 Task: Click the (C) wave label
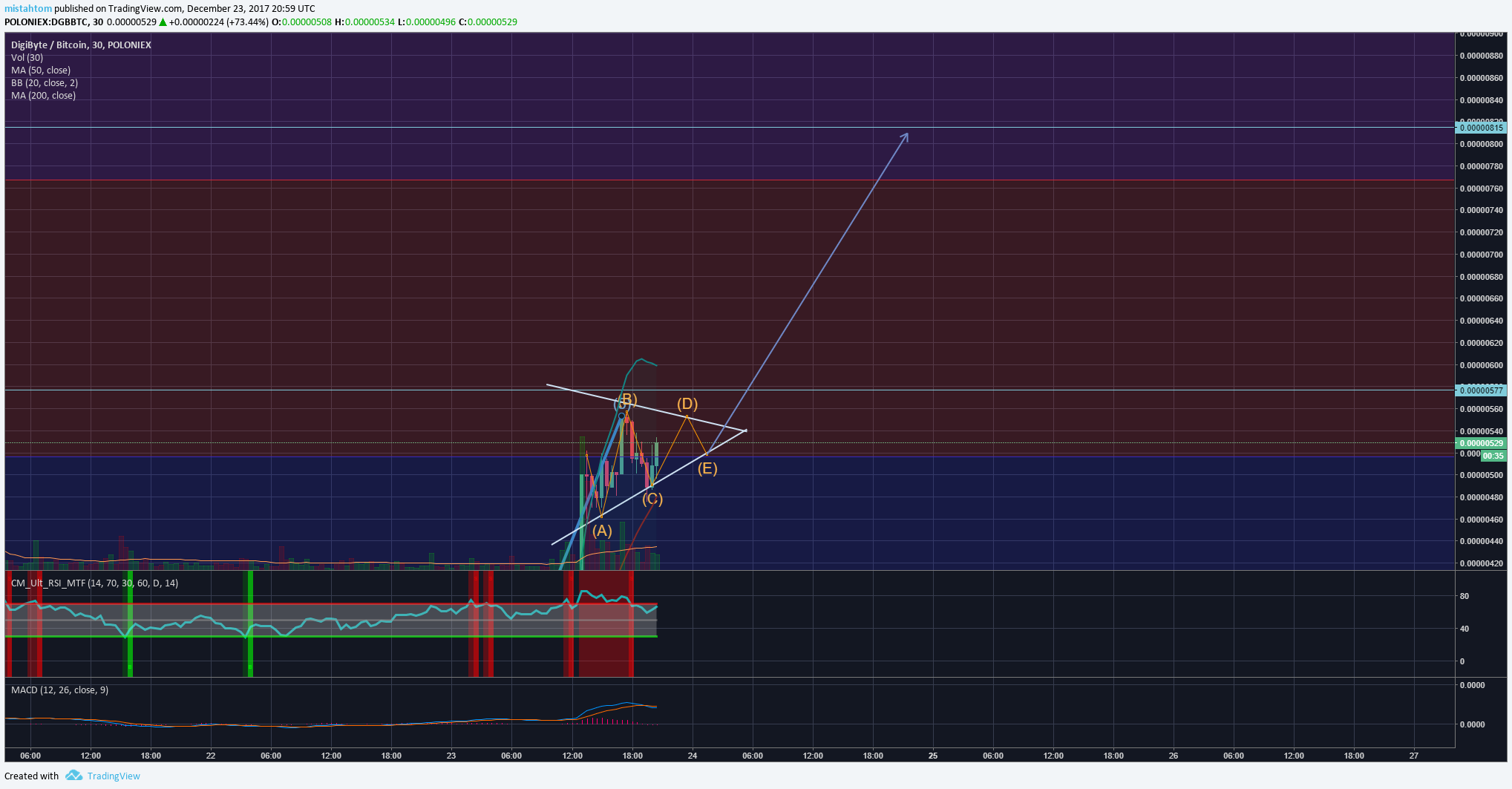tap(652, 499)
